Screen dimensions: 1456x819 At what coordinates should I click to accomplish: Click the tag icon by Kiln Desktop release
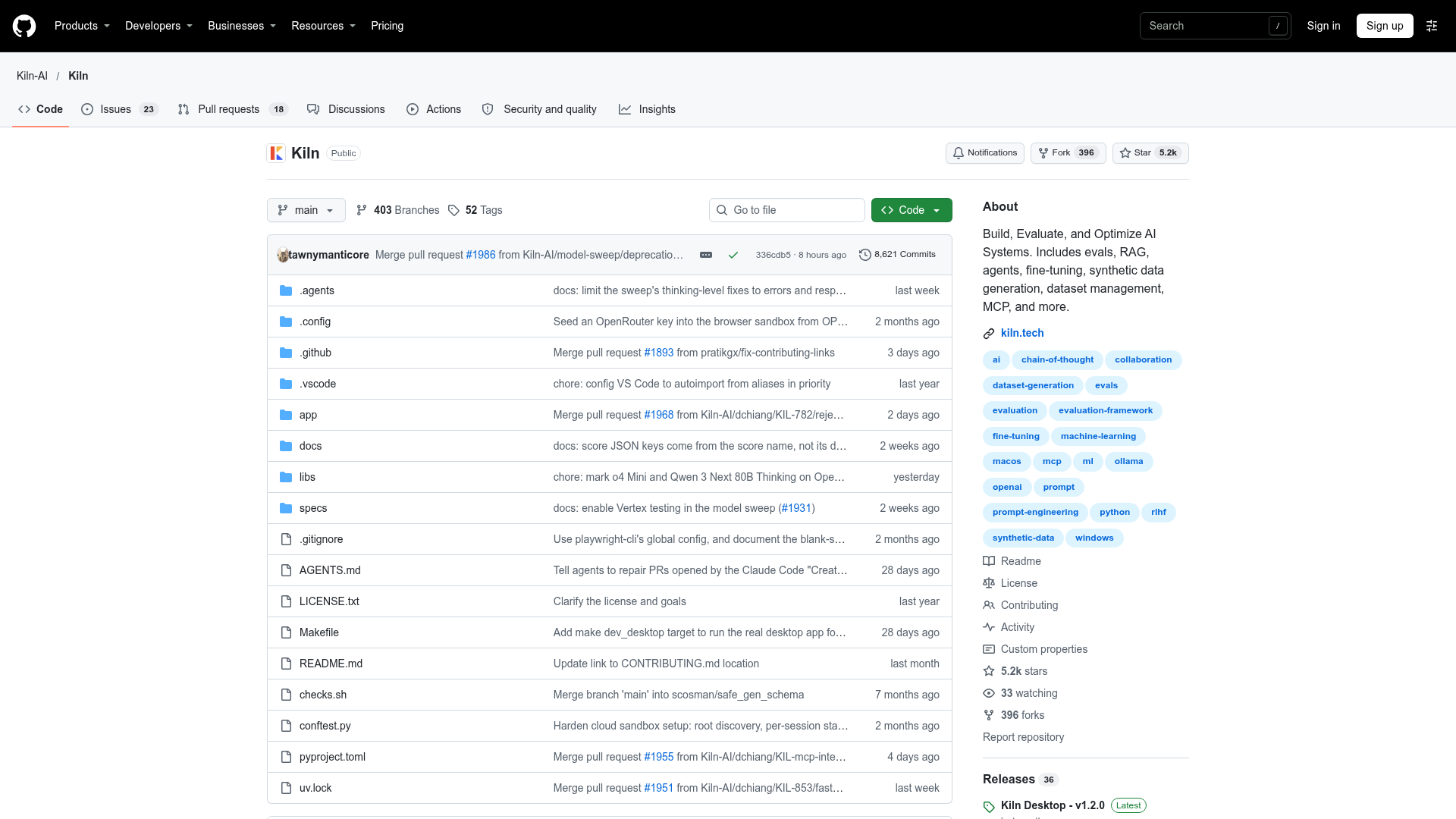pos(989,807)
